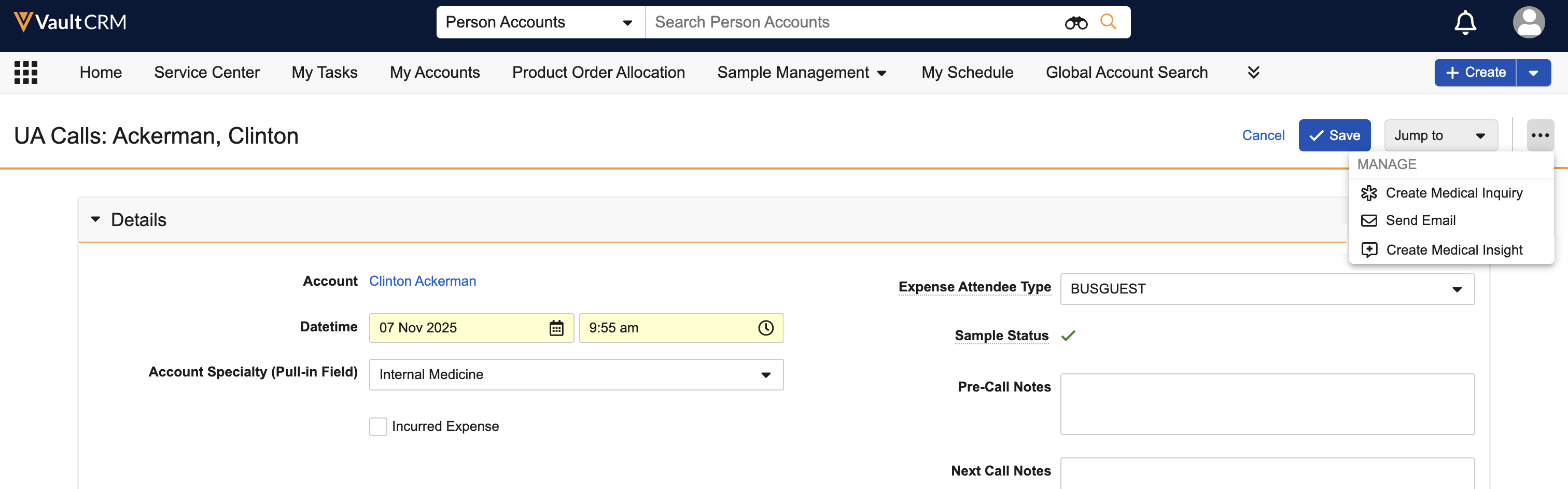The image size is (1568, 489).
Task: Check the Incurred Expense checkbox
Action: pyautogui.click(x=378, y=426)
